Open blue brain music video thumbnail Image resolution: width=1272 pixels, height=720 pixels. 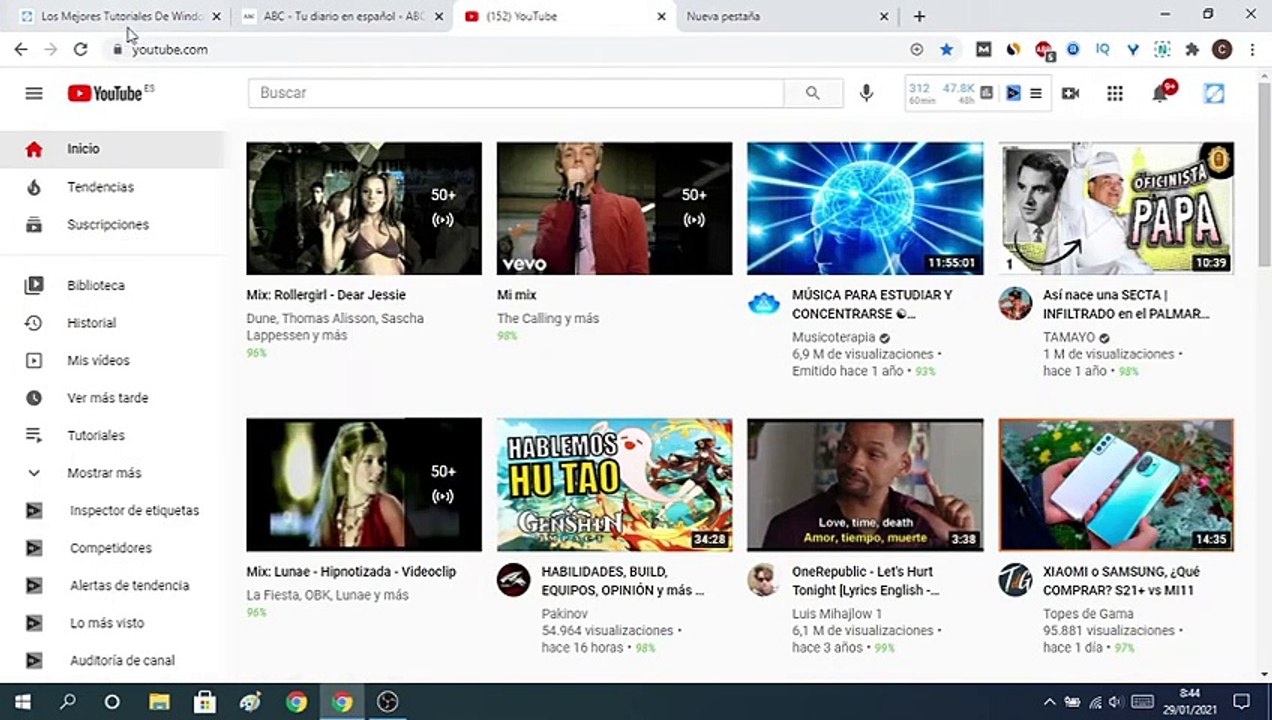coord(865,208)
